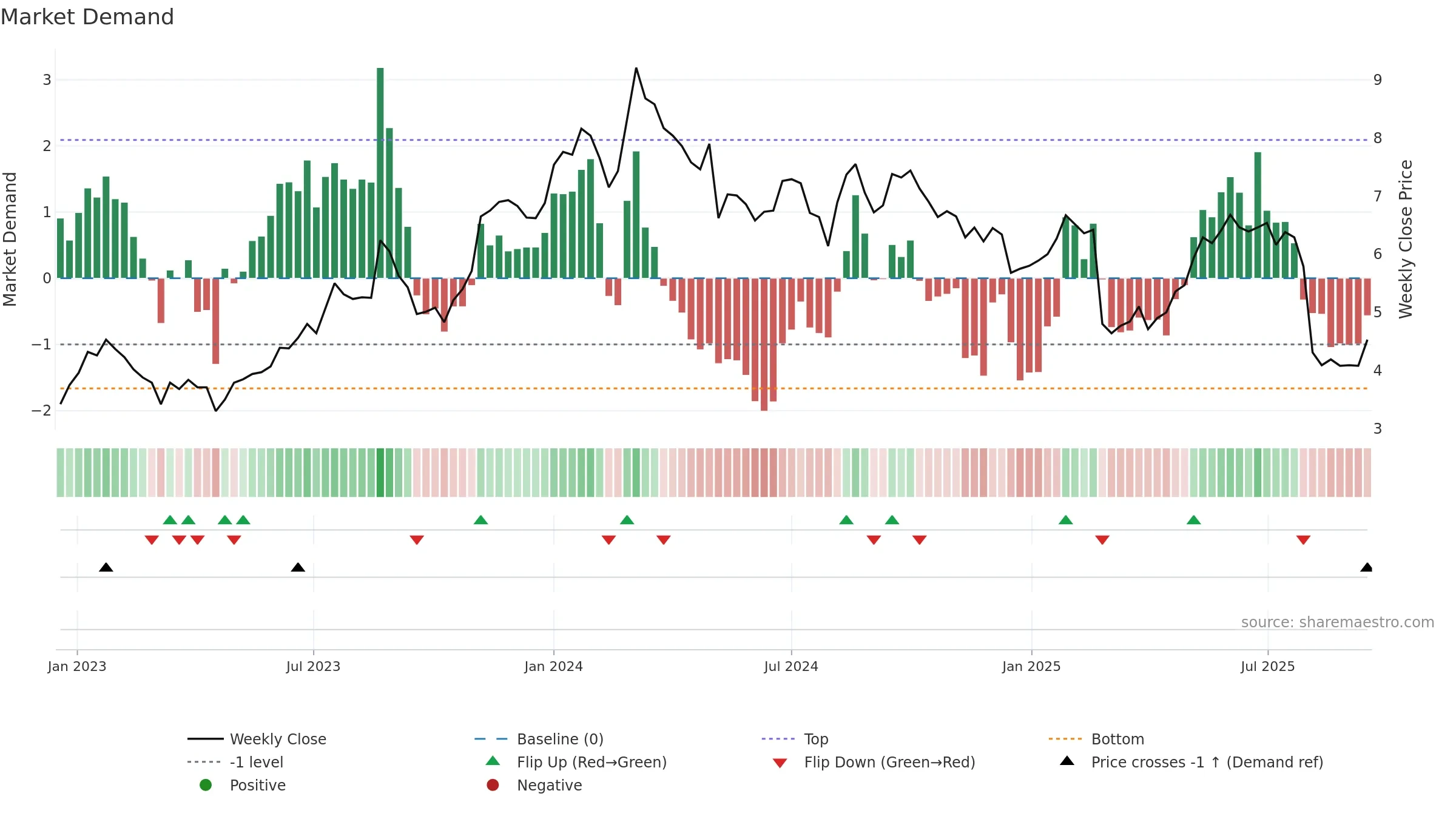Click the Jul 2024 x-axis label

(791, 666)
